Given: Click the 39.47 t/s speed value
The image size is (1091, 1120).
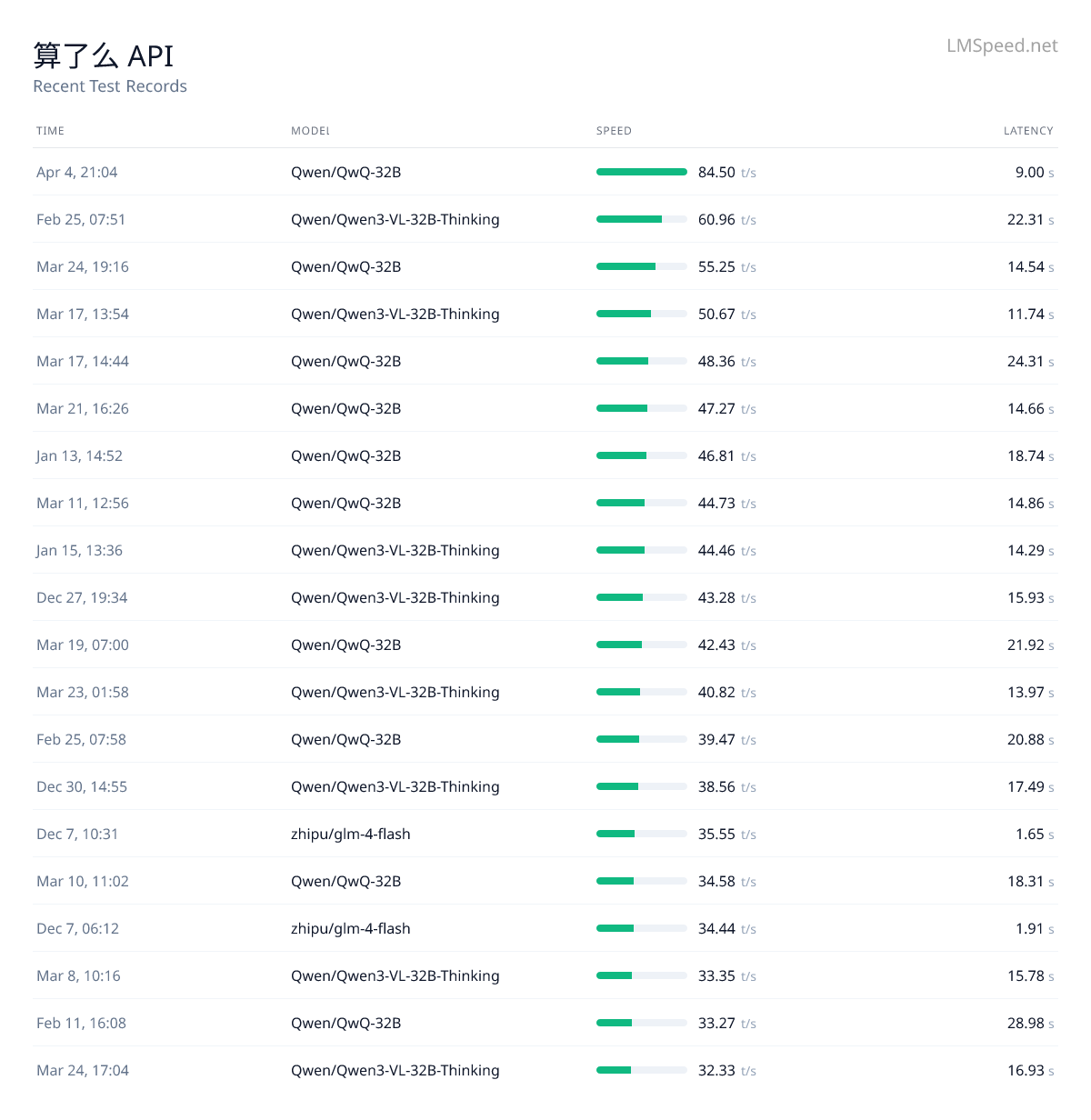Looking at the screenshot, I should pyautogui.click(x=727, y=739).
